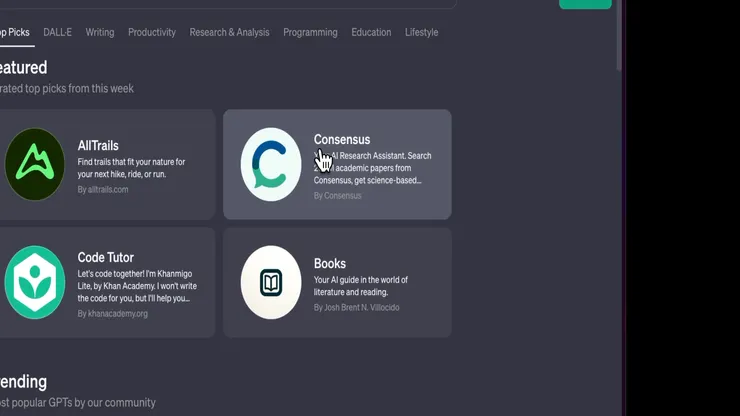Screen dimensions: 740x416
Task: Select the Education tab
Action: (371, 32)
